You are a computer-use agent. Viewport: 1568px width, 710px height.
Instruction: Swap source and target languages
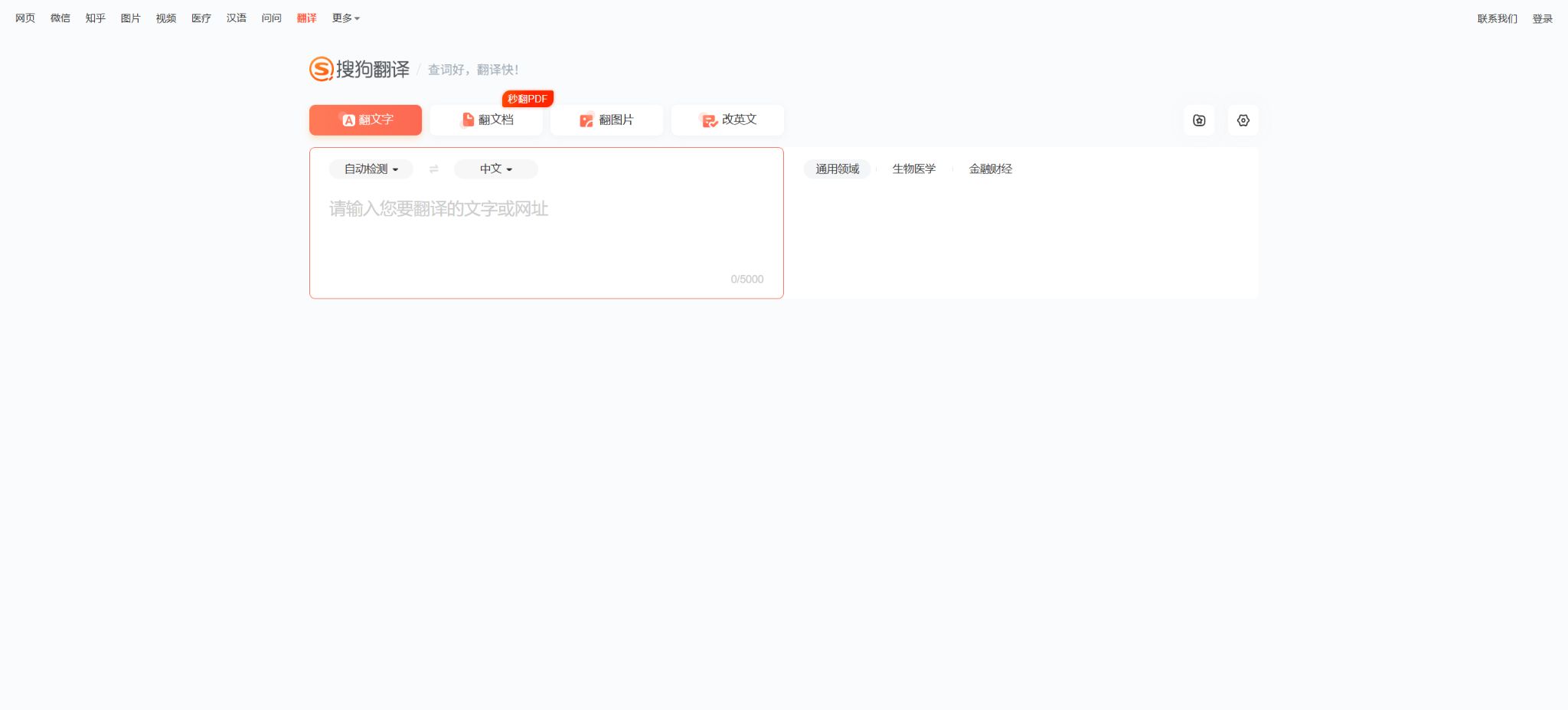434,169
